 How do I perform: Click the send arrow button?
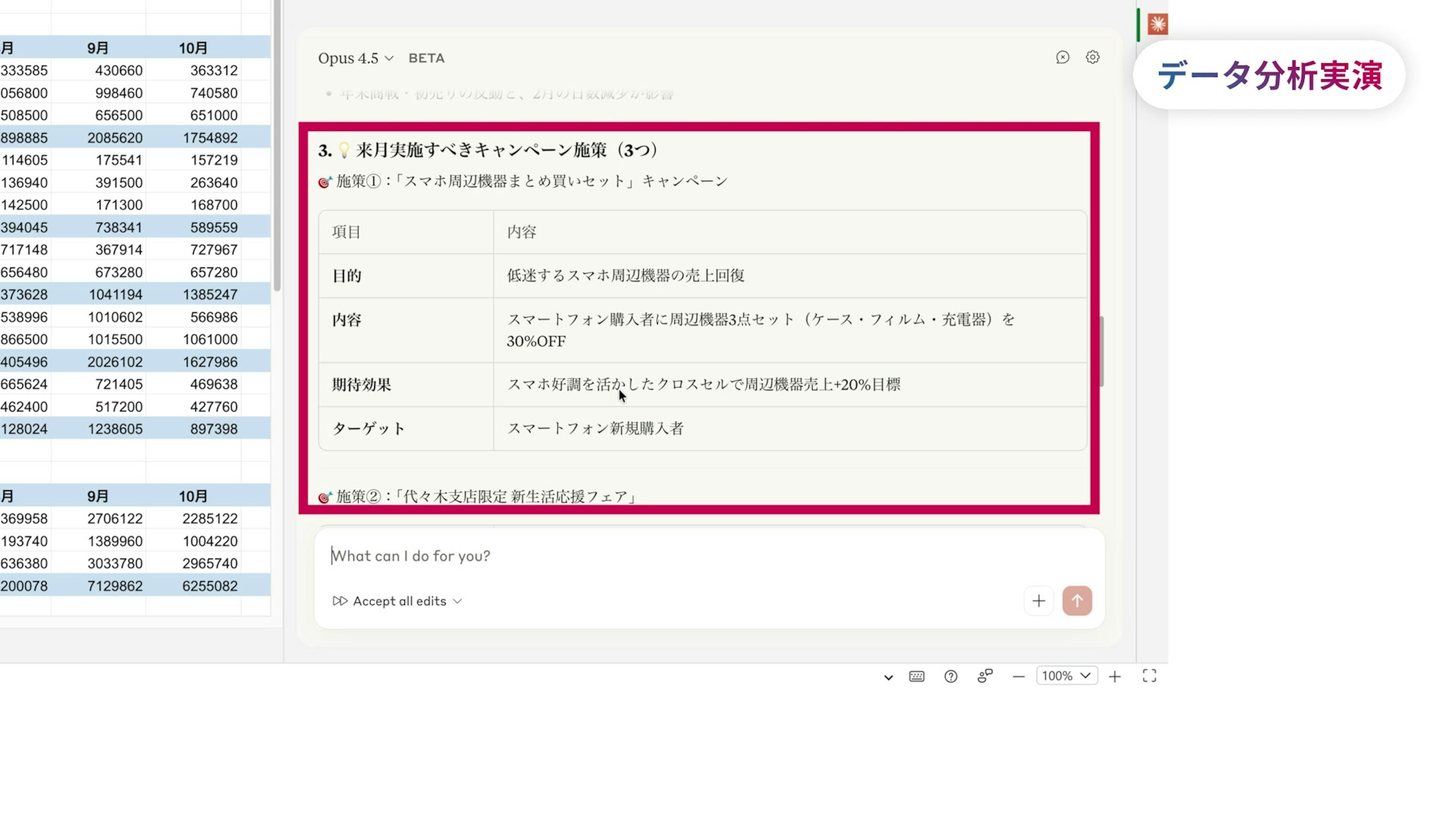coord(1077,601)
